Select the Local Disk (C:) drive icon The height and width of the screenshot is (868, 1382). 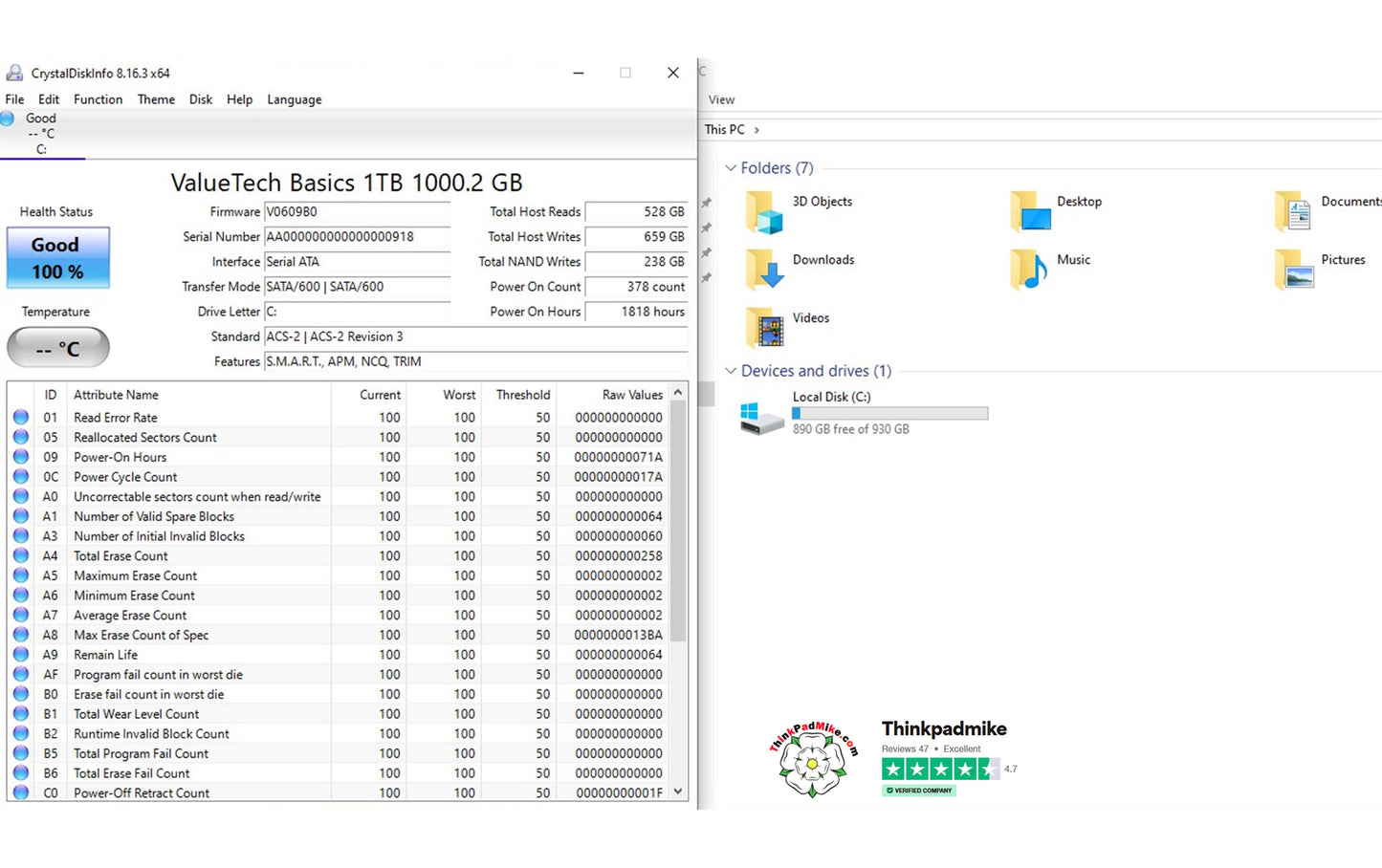tap(762, 418)
